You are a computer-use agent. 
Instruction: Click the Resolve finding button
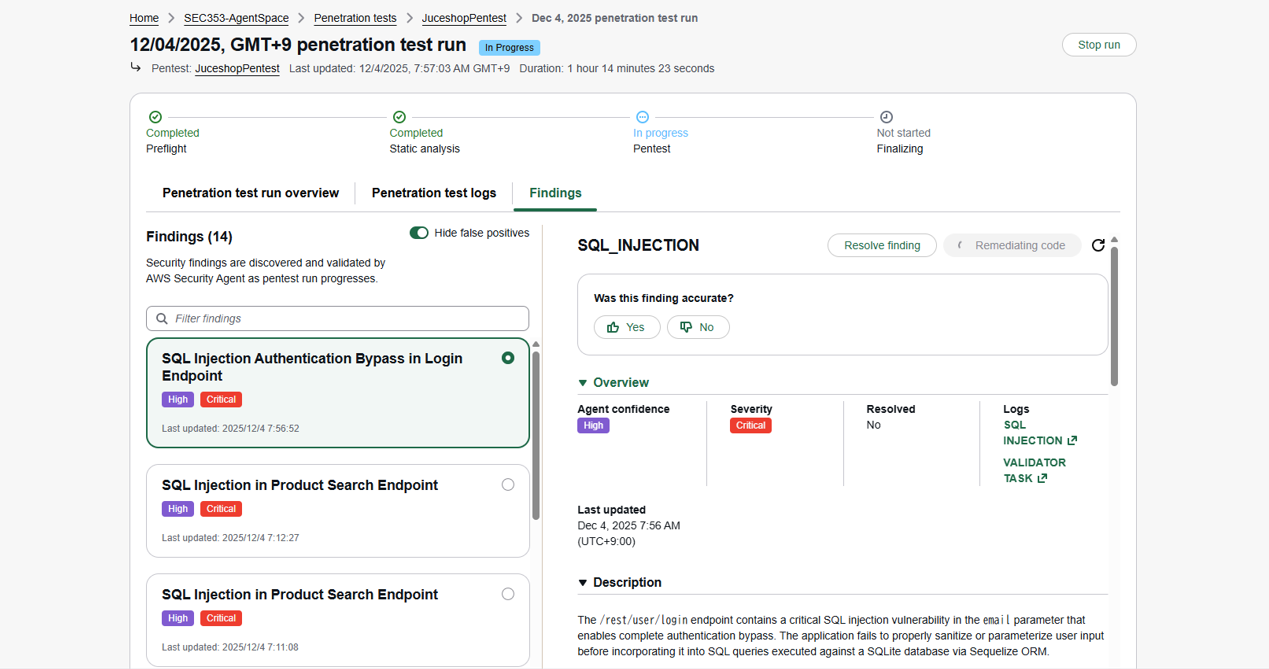(x=882, y=246)
